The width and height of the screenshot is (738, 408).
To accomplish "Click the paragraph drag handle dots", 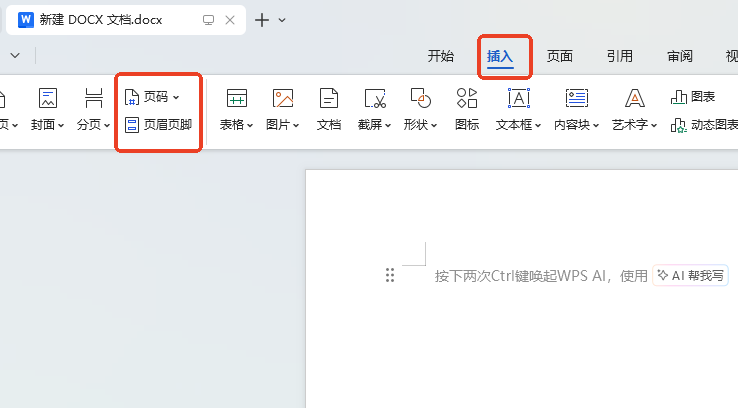I will 390,275.
